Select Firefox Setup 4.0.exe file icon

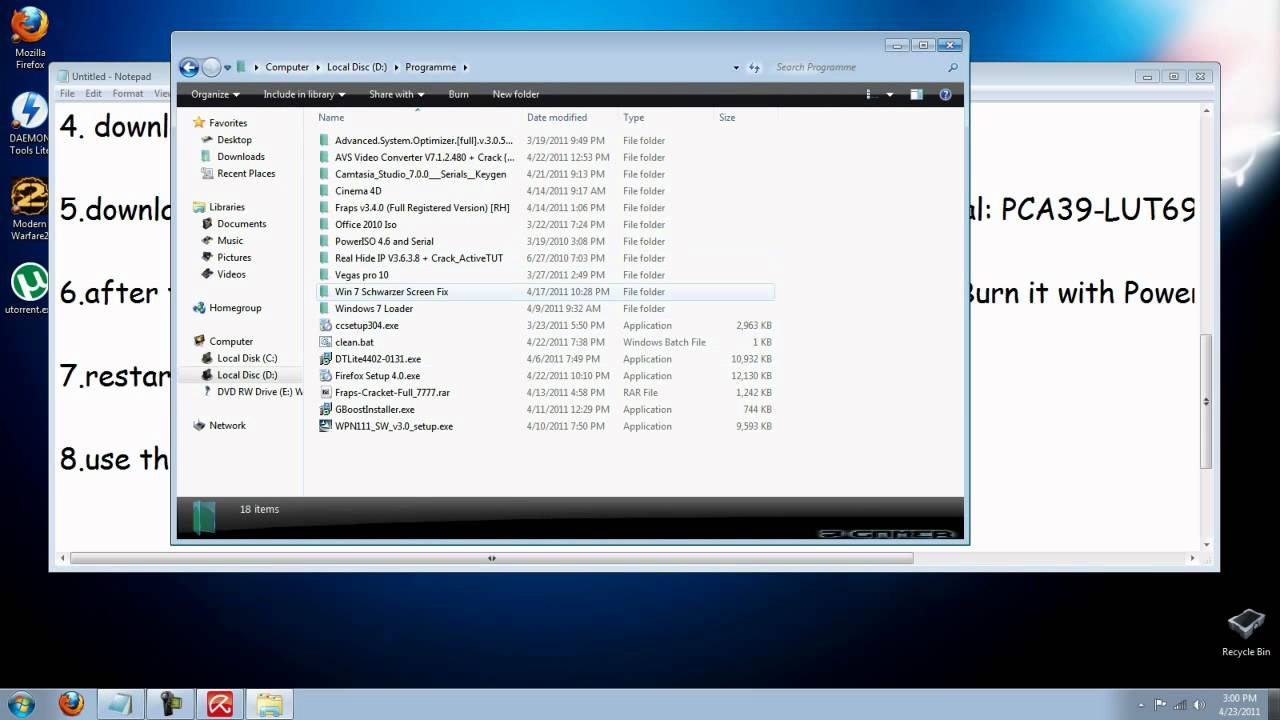(x=324, y=376)
